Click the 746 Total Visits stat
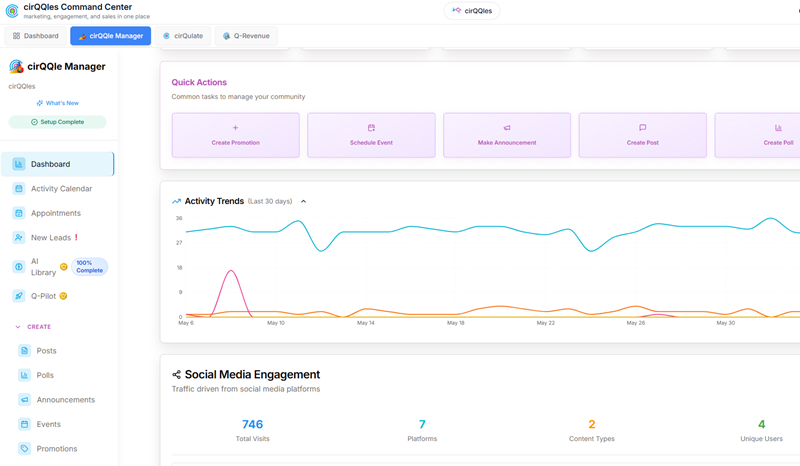Image resolution: width=800 pixels, height=466 pixels. (253, 430)
